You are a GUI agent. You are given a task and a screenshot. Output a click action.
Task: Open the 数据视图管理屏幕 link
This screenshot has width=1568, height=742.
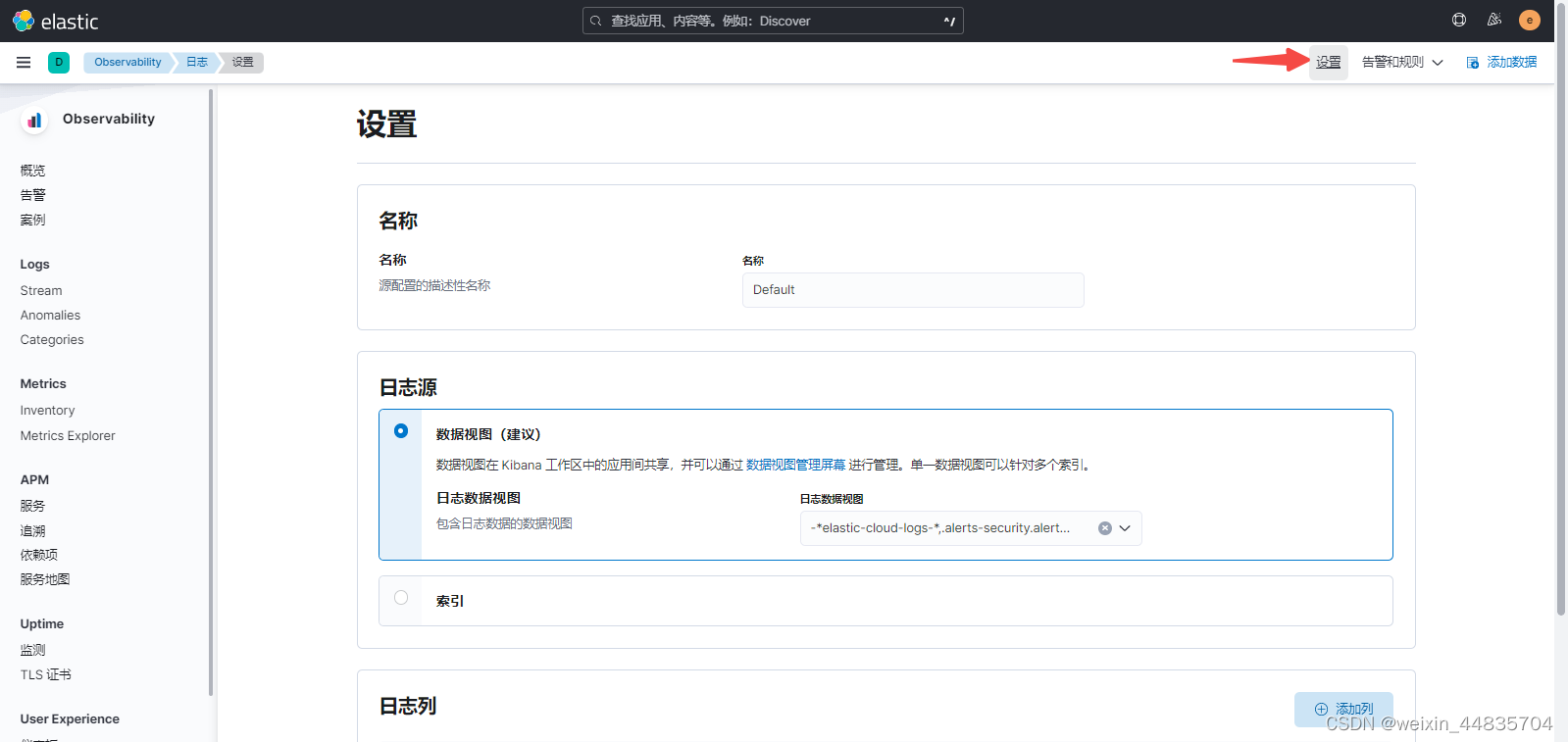click(x=795, y=465)
